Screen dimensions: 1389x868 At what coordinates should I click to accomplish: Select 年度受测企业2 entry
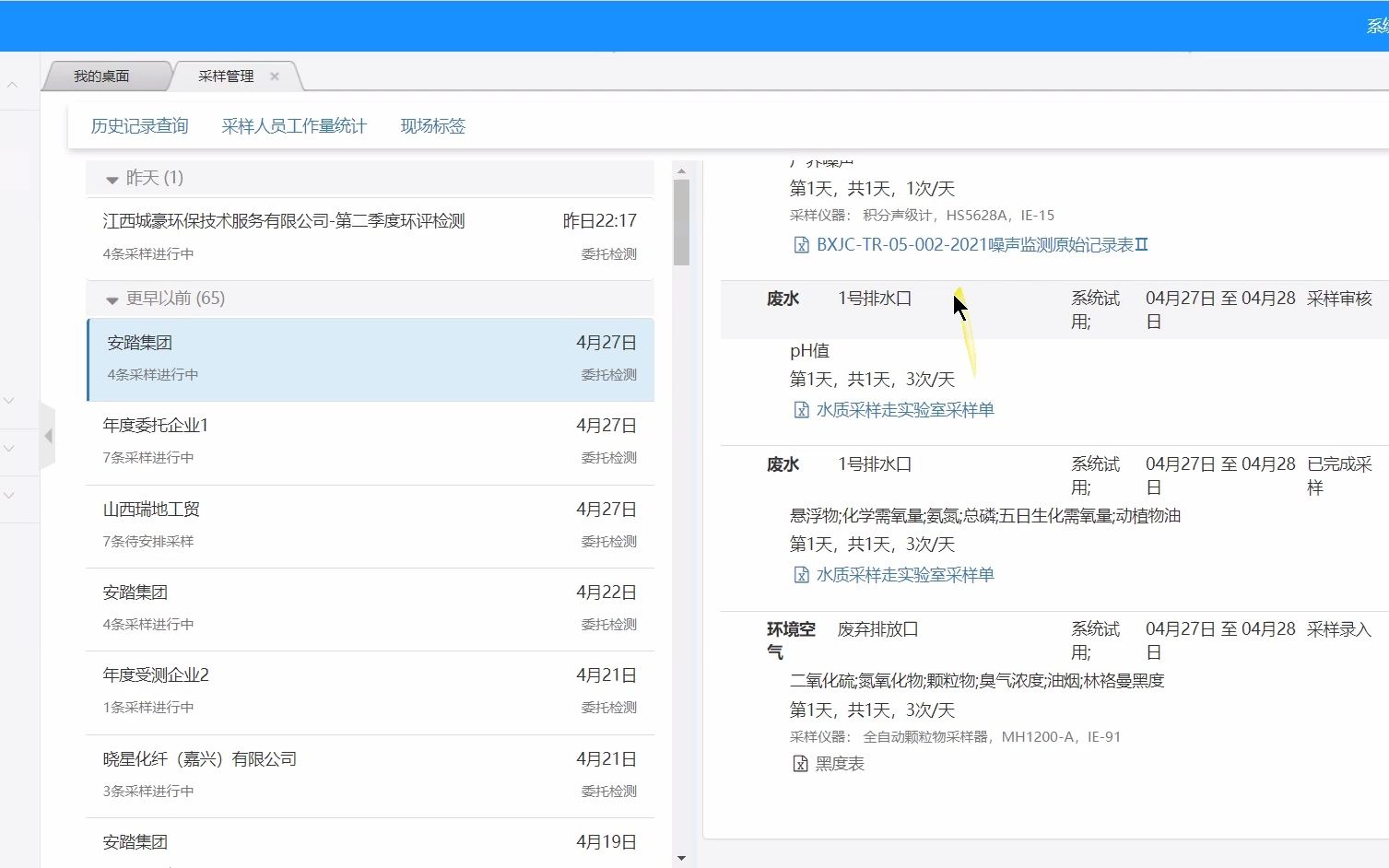(x=370, y=692)
